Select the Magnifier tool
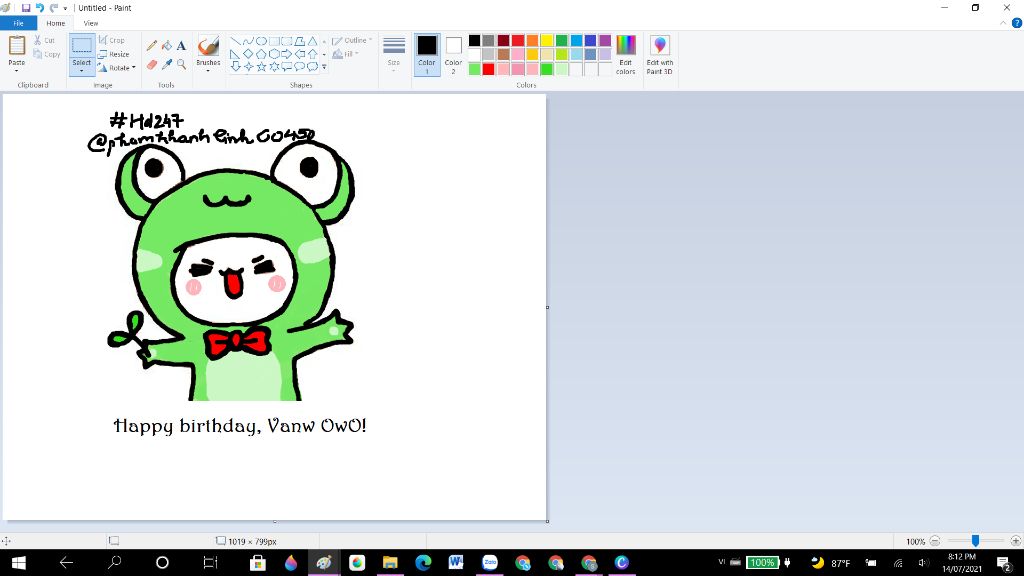This screenshot has height=576, width=1024. click(x=181, y=64)
